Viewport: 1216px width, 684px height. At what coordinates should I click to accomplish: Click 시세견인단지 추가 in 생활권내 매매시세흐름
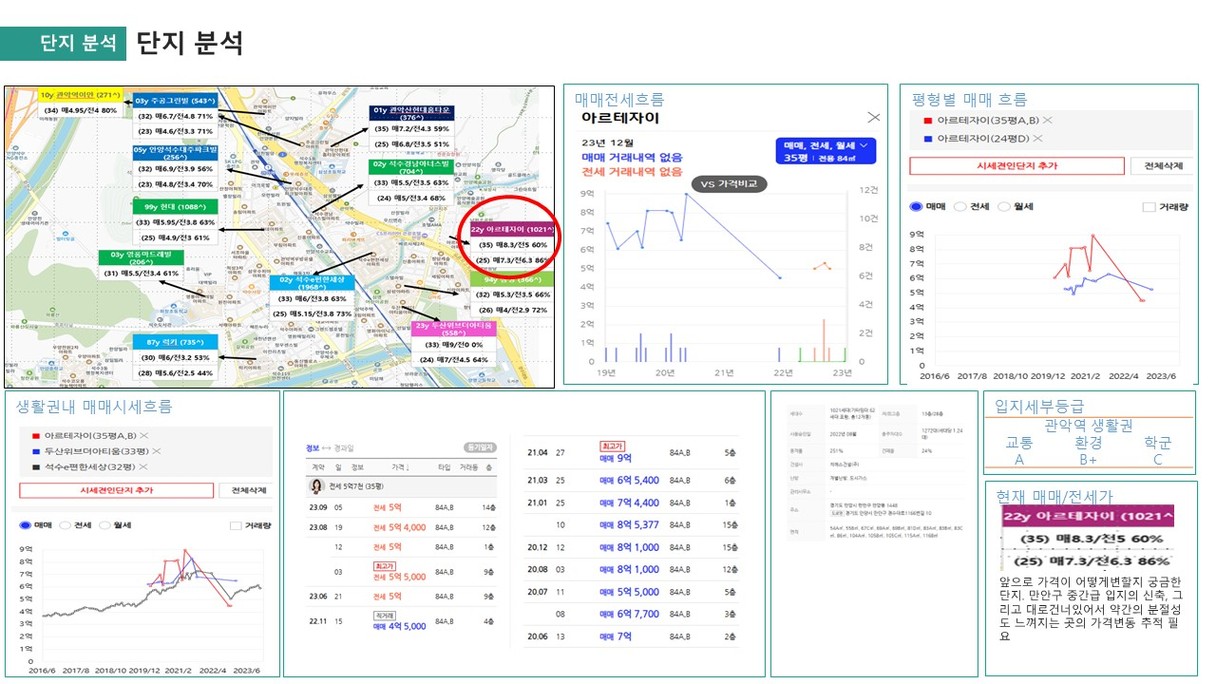click(x=117, y=490)
